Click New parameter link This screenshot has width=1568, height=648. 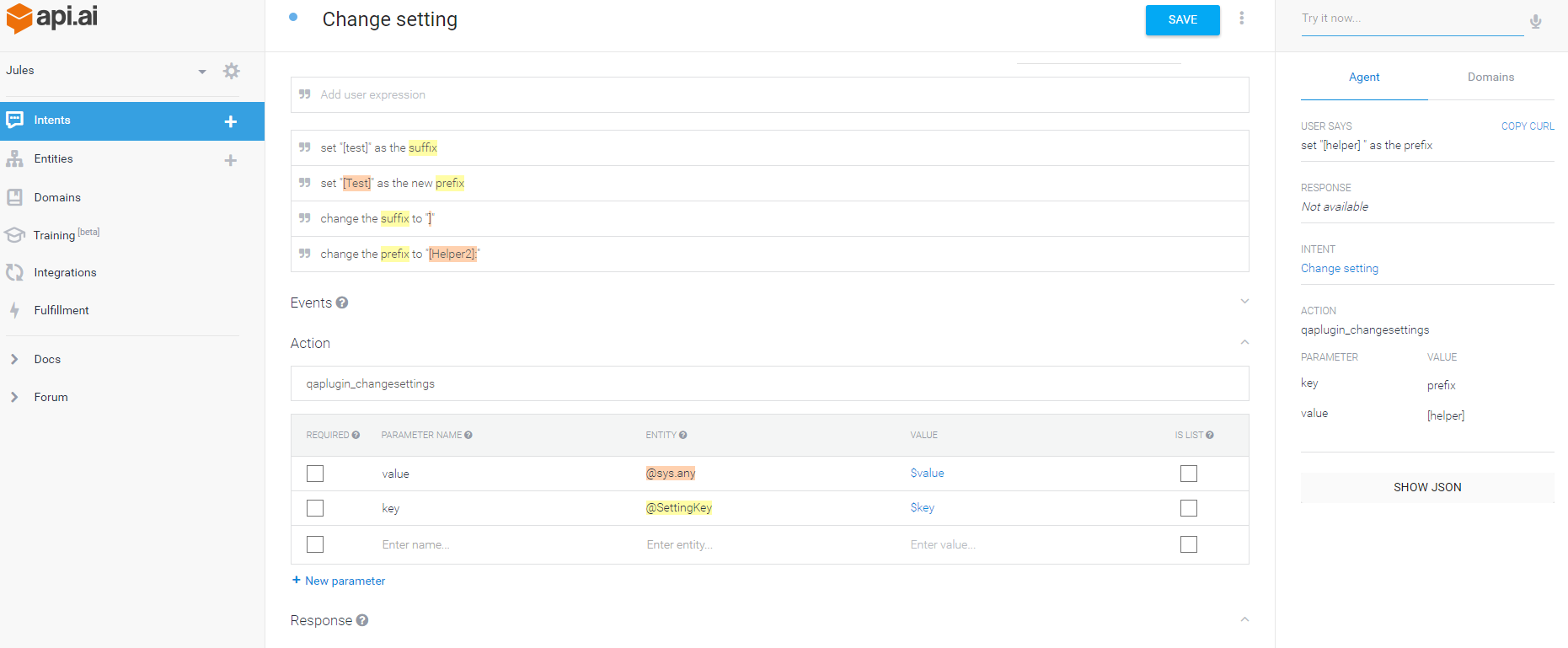(x=339, y=581)
